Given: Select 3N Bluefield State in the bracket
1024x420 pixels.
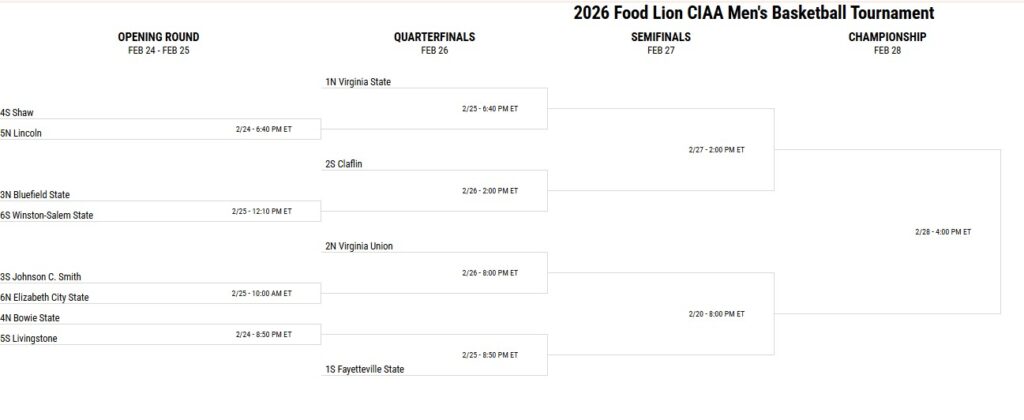Looking at the screenshot, I should (35, 195).
